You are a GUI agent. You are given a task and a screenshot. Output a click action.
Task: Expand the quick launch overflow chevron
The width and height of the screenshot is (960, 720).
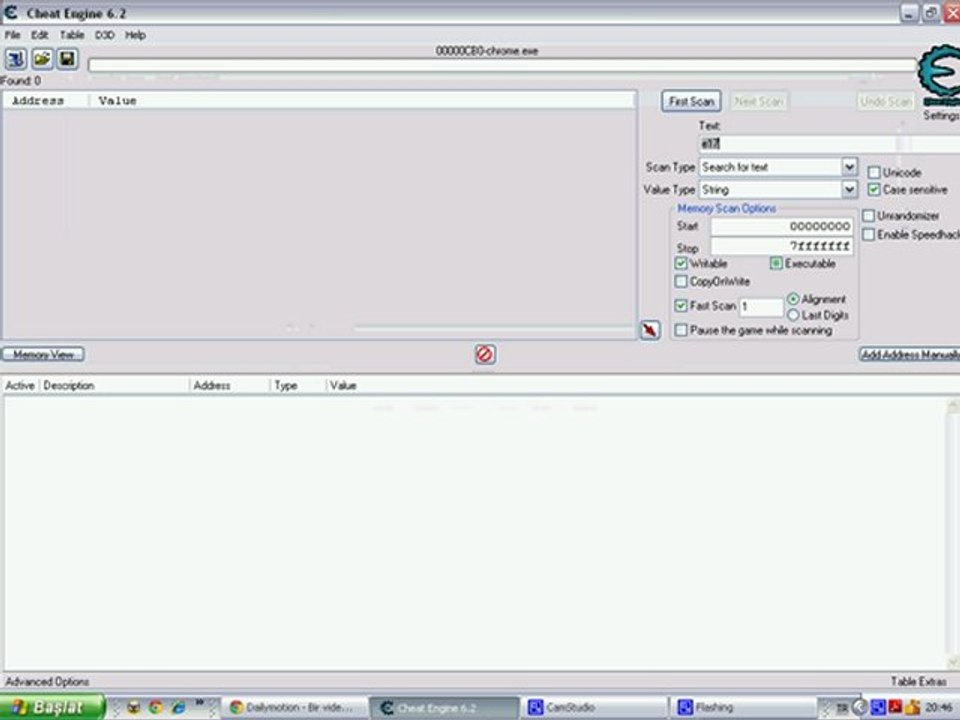click(200, 703)
